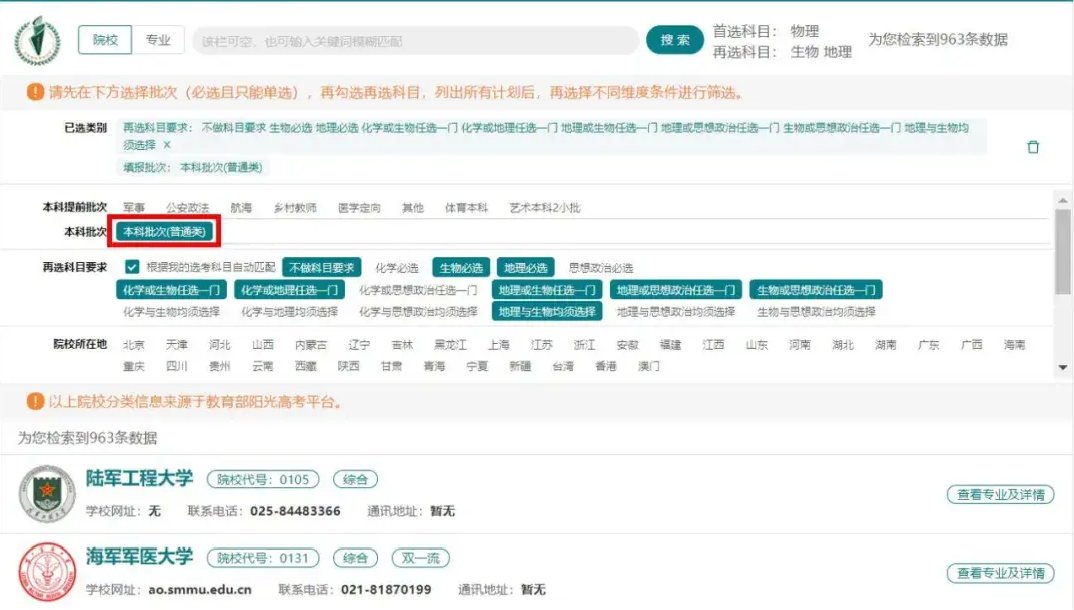Click the scrollbar down arrow in the filter panel
The image size is (1074, 610).
tap(1063, 368)
